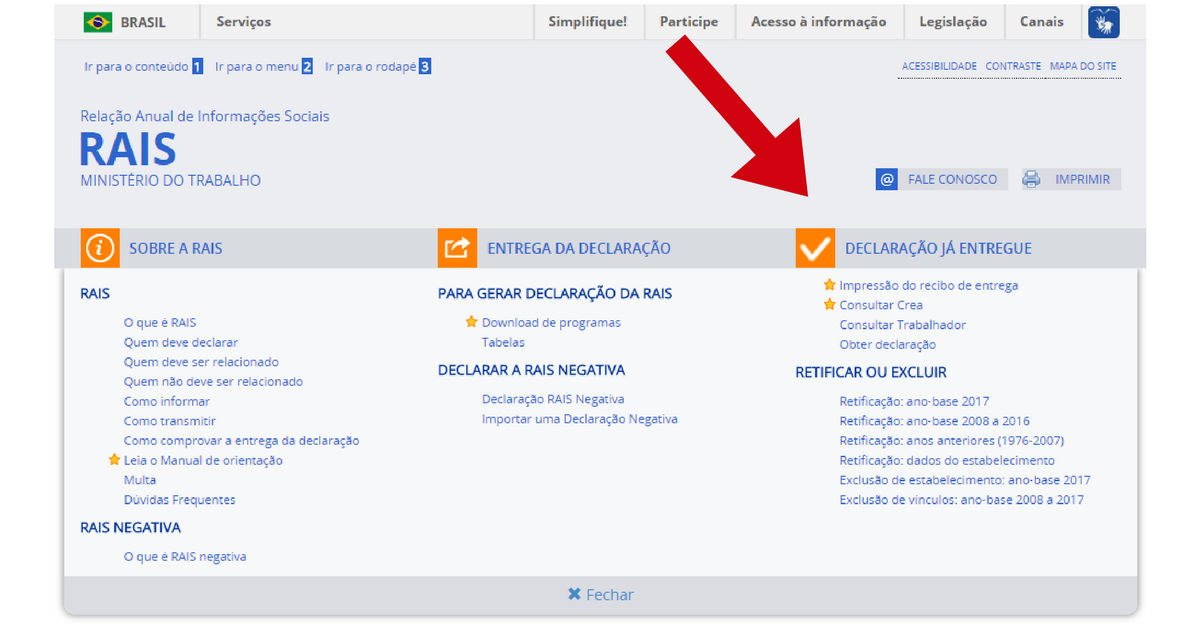
Task: Click the star icon beside Consultar Crea
Action: pyautogui.click(x=829, y=305)
